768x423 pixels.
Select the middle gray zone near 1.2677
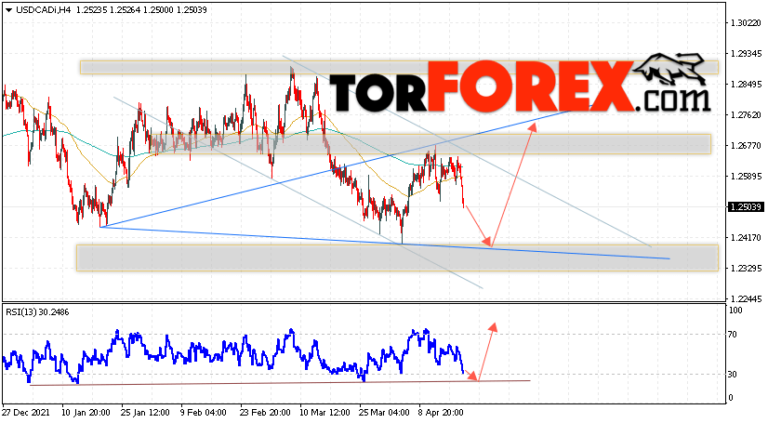[x=430, y=144]
